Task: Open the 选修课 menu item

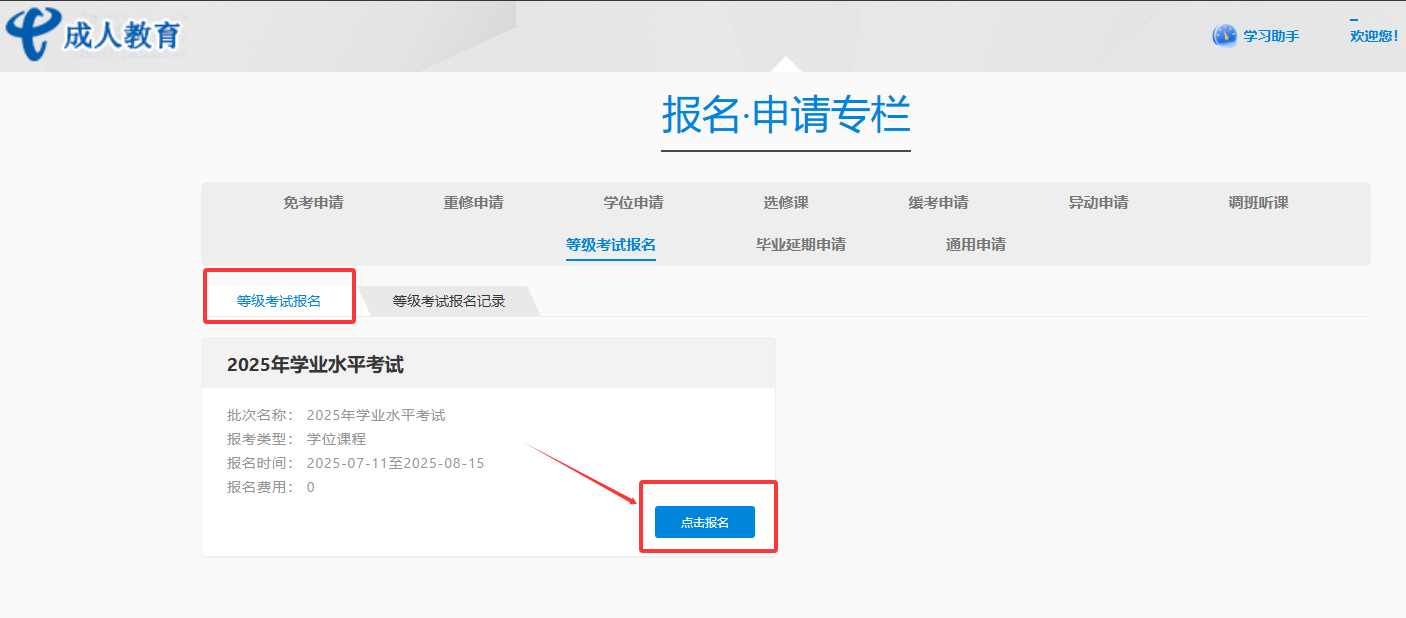Action: pyautogui.click(x=785, y=203)
